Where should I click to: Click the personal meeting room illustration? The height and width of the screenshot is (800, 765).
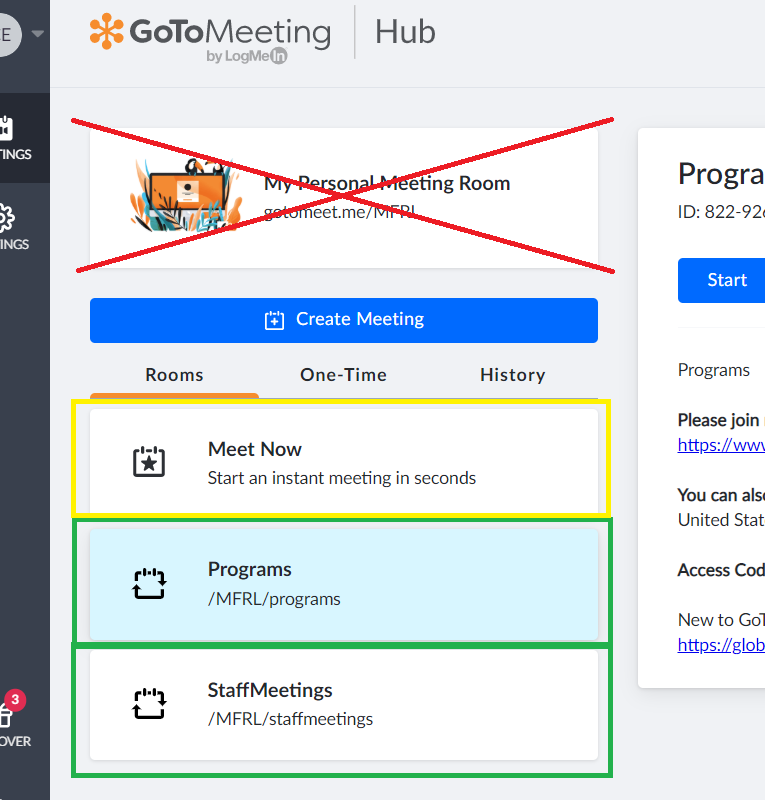[x=186, y=195]
